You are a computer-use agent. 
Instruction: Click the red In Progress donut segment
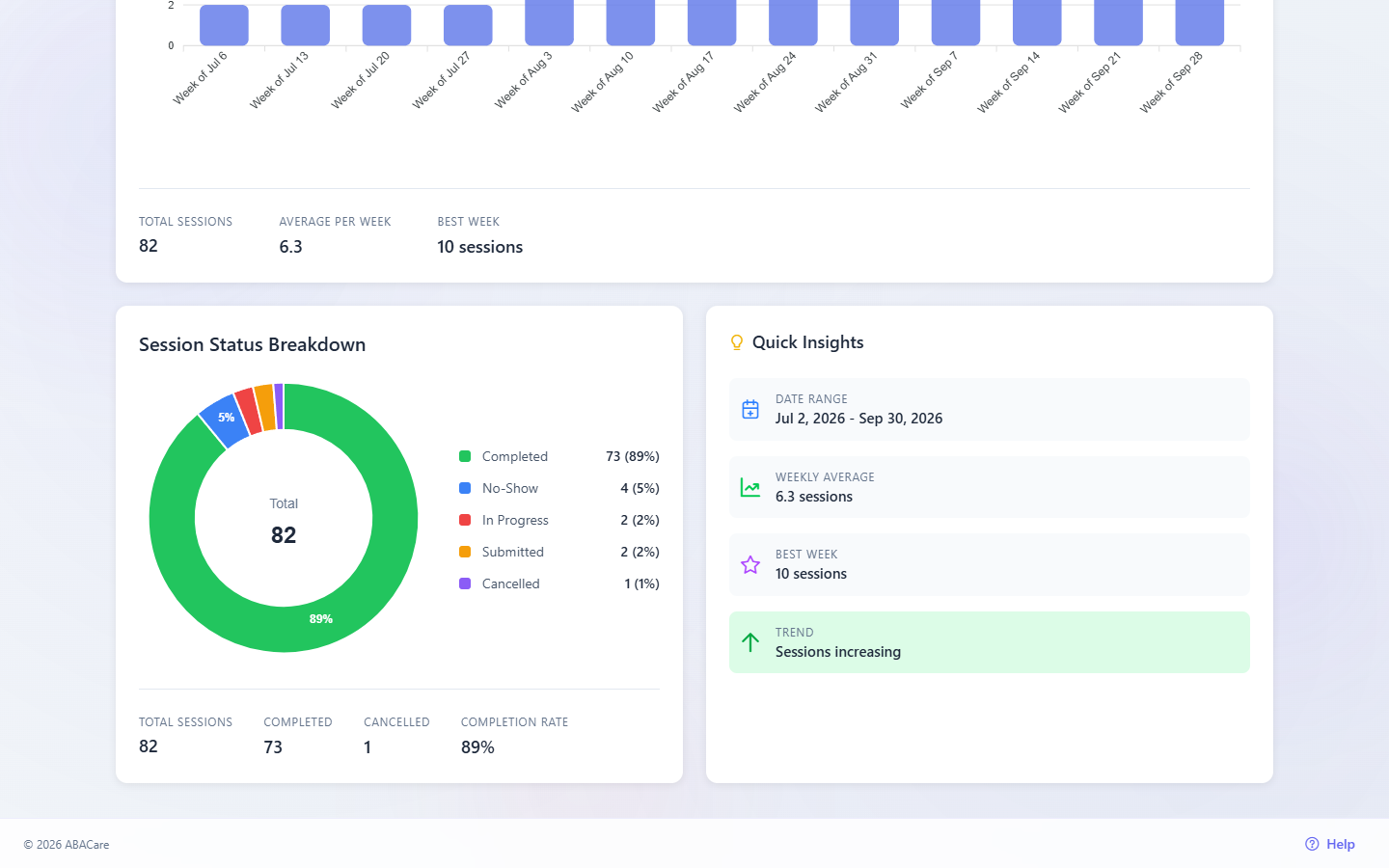tap(247, 411)
